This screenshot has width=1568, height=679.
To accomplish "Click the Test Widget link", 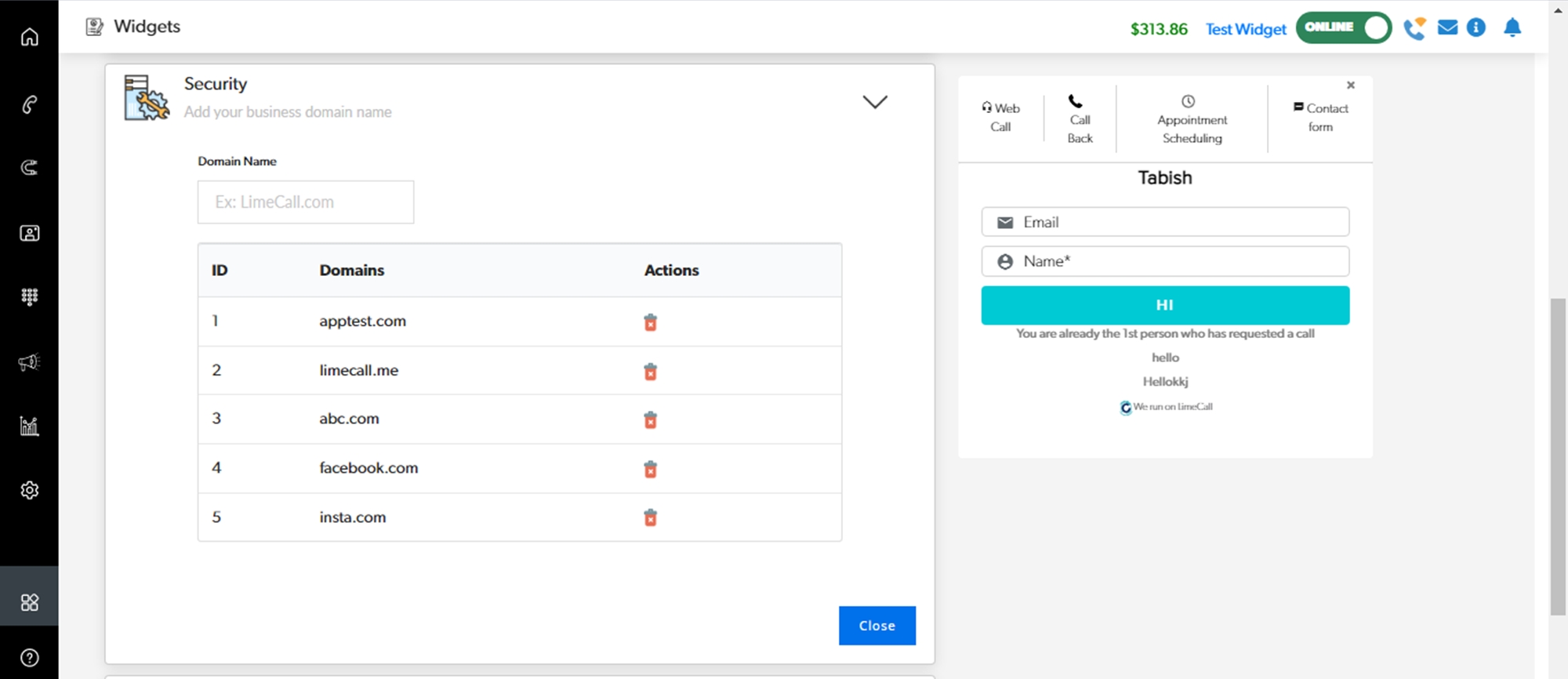I will tap(1245, 29).
